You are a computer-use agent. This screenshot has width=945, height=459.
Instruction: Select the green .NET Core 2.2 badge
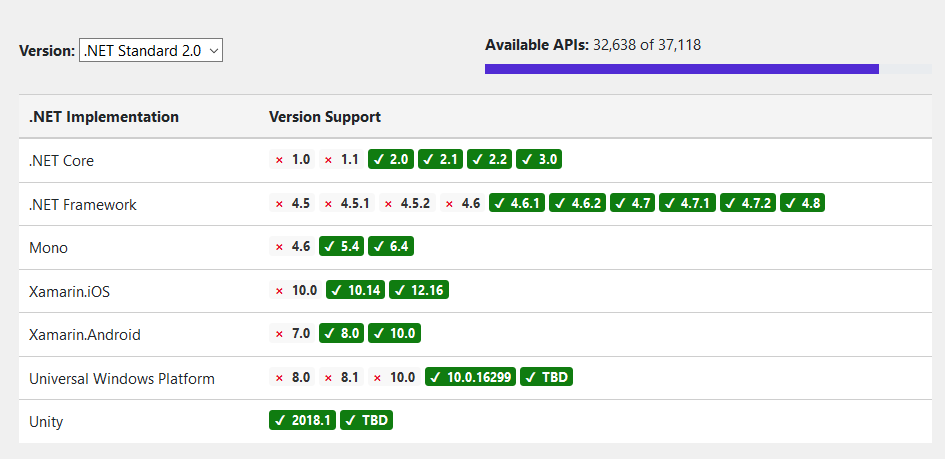tap(489, 160)
